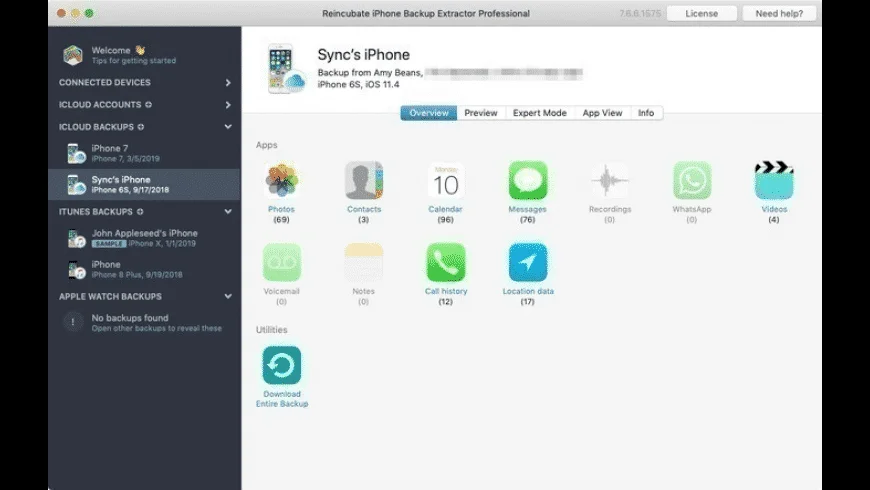Click the Voicemail app icon
The height and width of the screenshot is (490, 870).
(x=281, y=262)
